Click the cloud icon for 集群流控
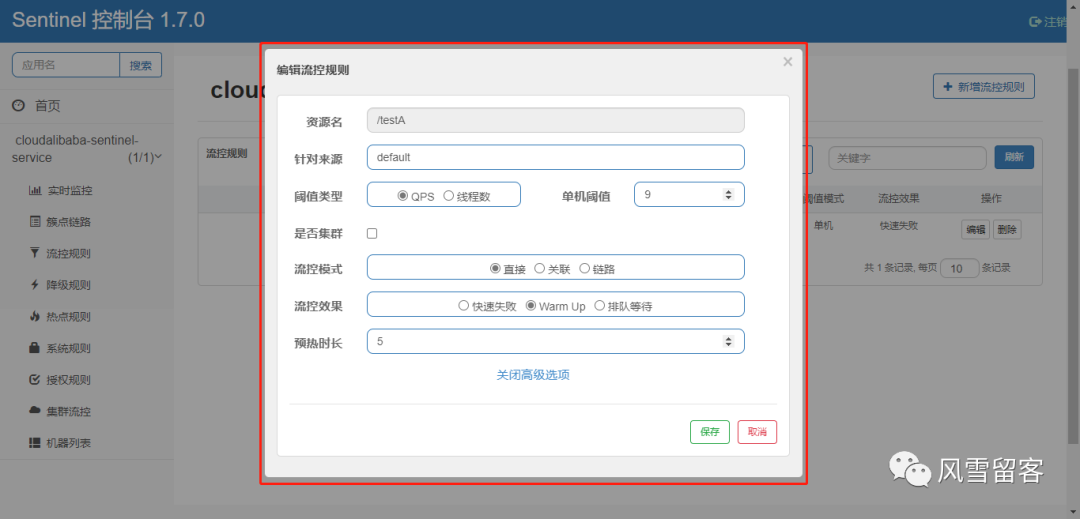The height and width of the screenshot is (519, 1080). (34, 411)
